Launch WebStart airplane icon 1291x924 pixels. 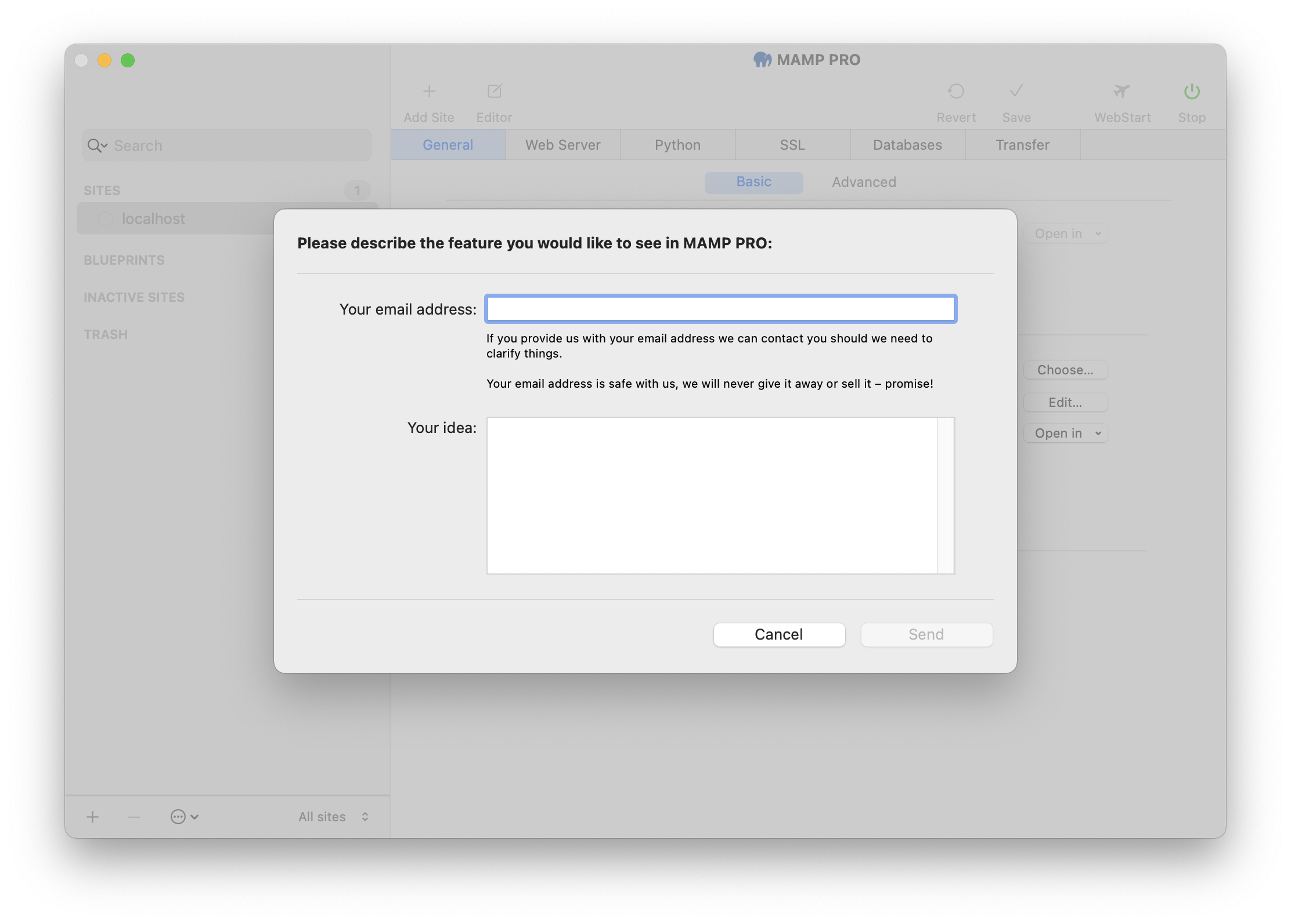point(1121,91)
